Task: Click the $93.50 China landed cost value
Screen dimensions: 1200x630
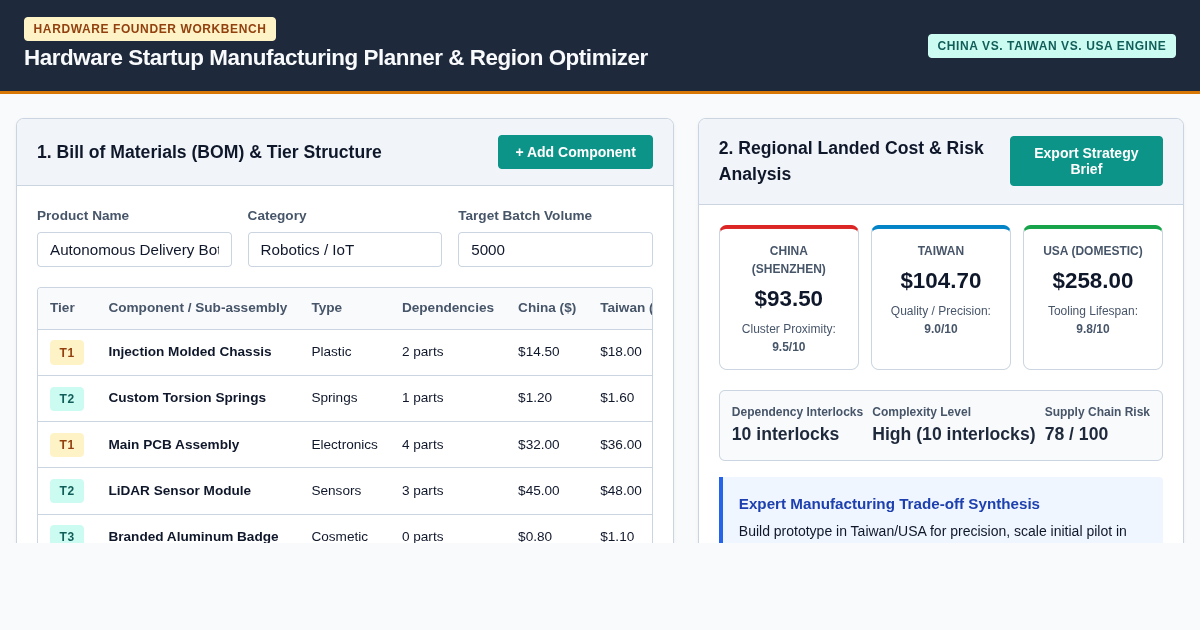Action: [x=789, y=299]
